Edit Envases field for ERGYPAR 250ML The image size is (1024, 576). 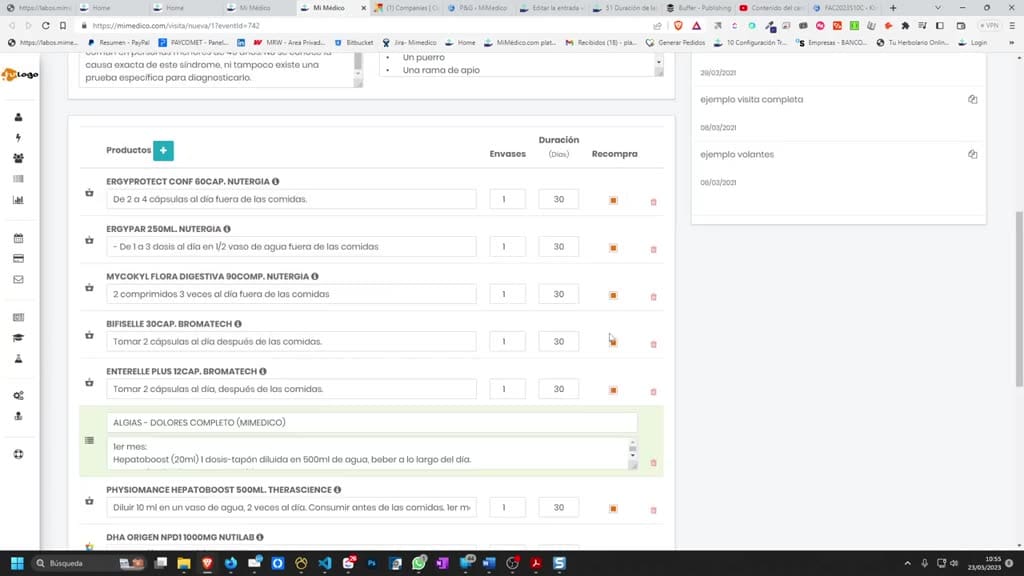(x=507, y=247)
